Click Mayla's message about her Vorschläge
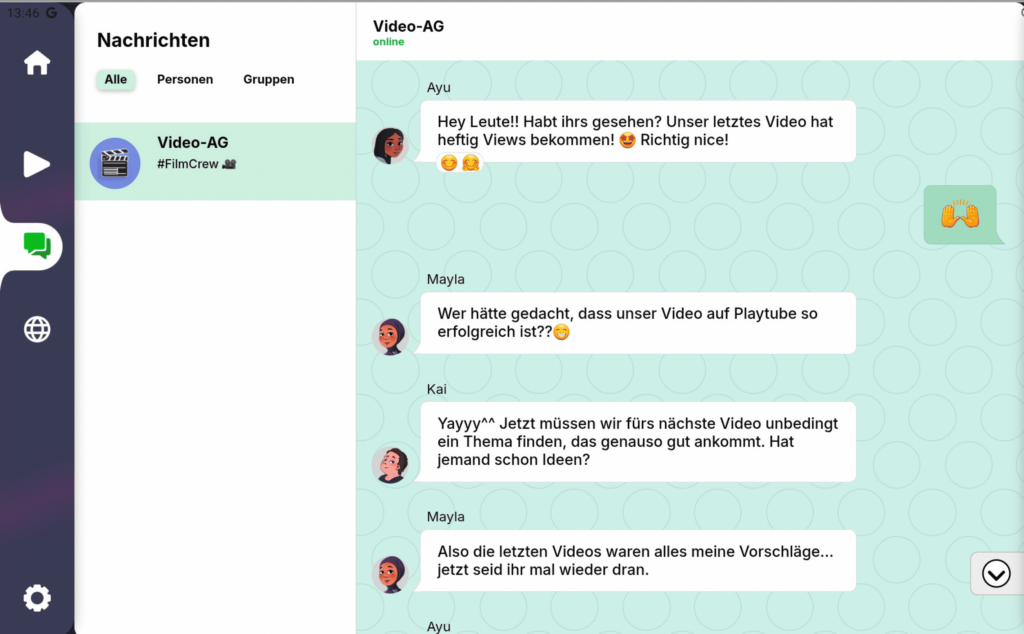This screenshot has width=1024, height=634. click(x=637, y=560)
